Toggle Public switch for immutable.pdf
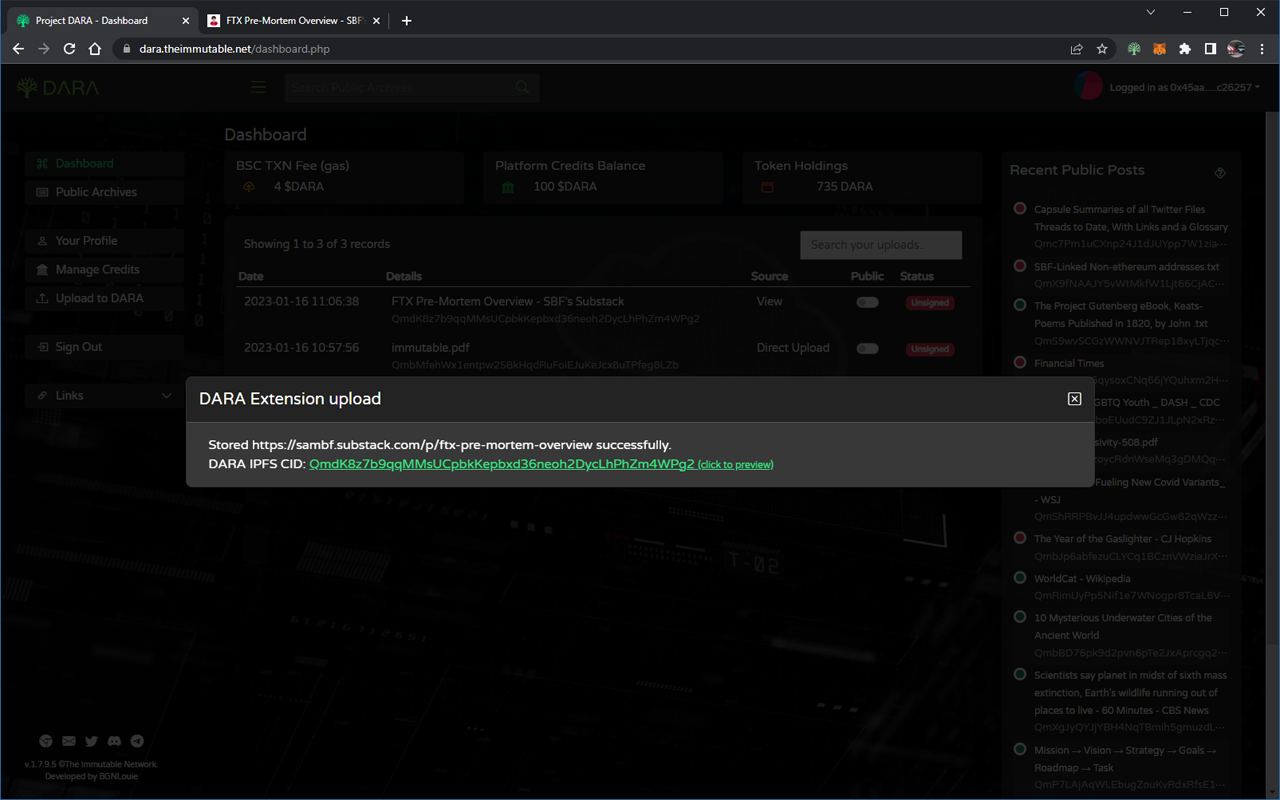Viewport: 1280px width, 800px height. pos(867,349)
